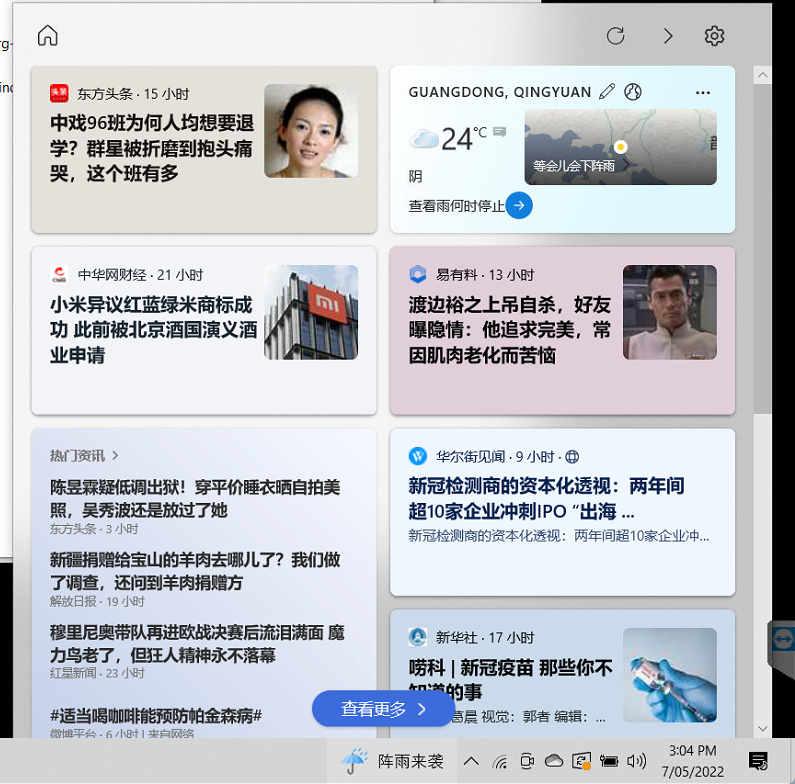Edit the Guangdong, Qingyuan location with pencil
This screenshot has width=795, height=784.
tap(607, 92)
